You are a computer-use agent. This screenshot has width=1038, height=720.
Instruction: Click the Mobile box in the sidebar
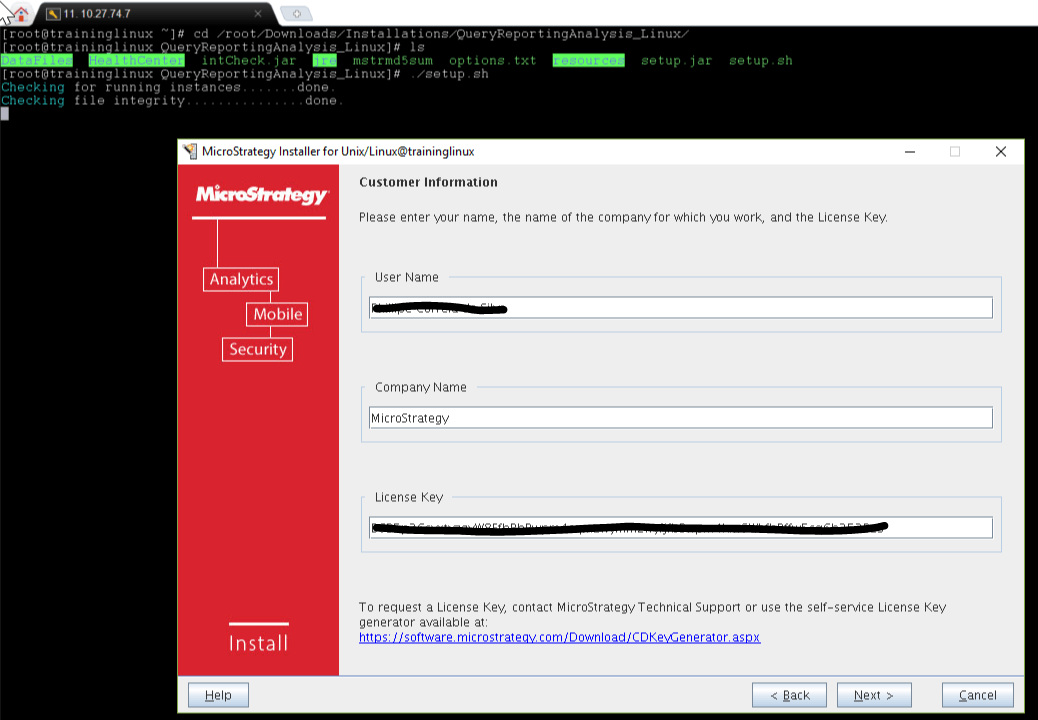(x=277, y=314)
